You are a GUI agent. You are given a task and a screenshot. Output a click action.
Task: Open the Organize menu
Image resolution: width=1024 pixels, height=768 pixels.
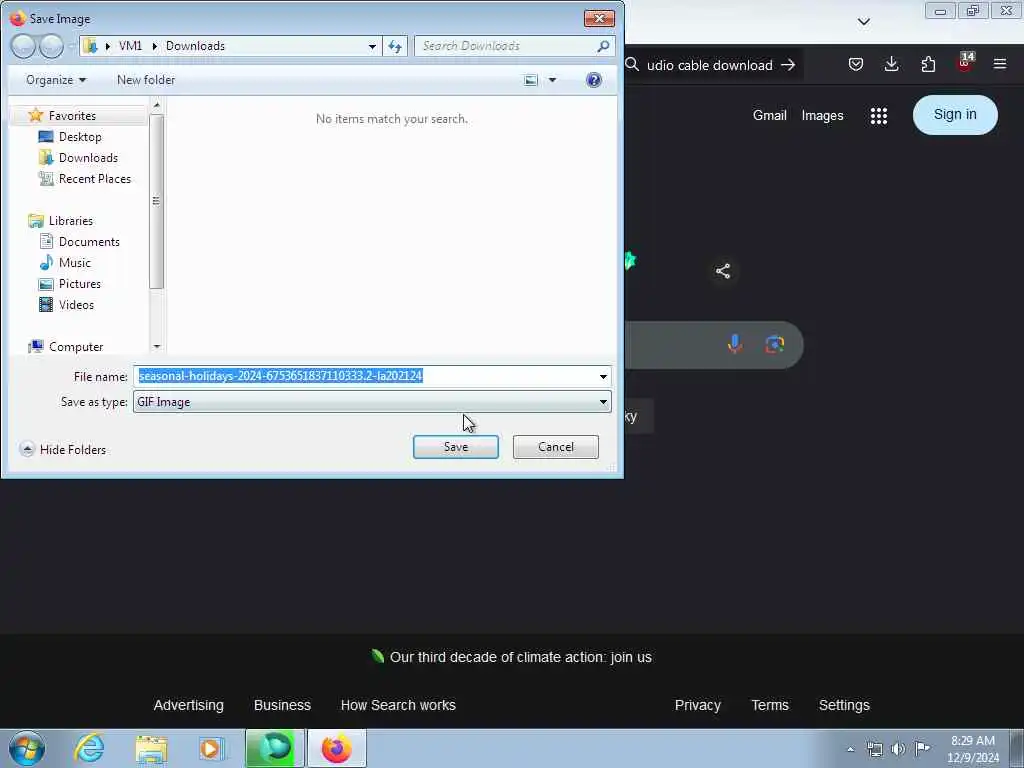click(56, 80)
